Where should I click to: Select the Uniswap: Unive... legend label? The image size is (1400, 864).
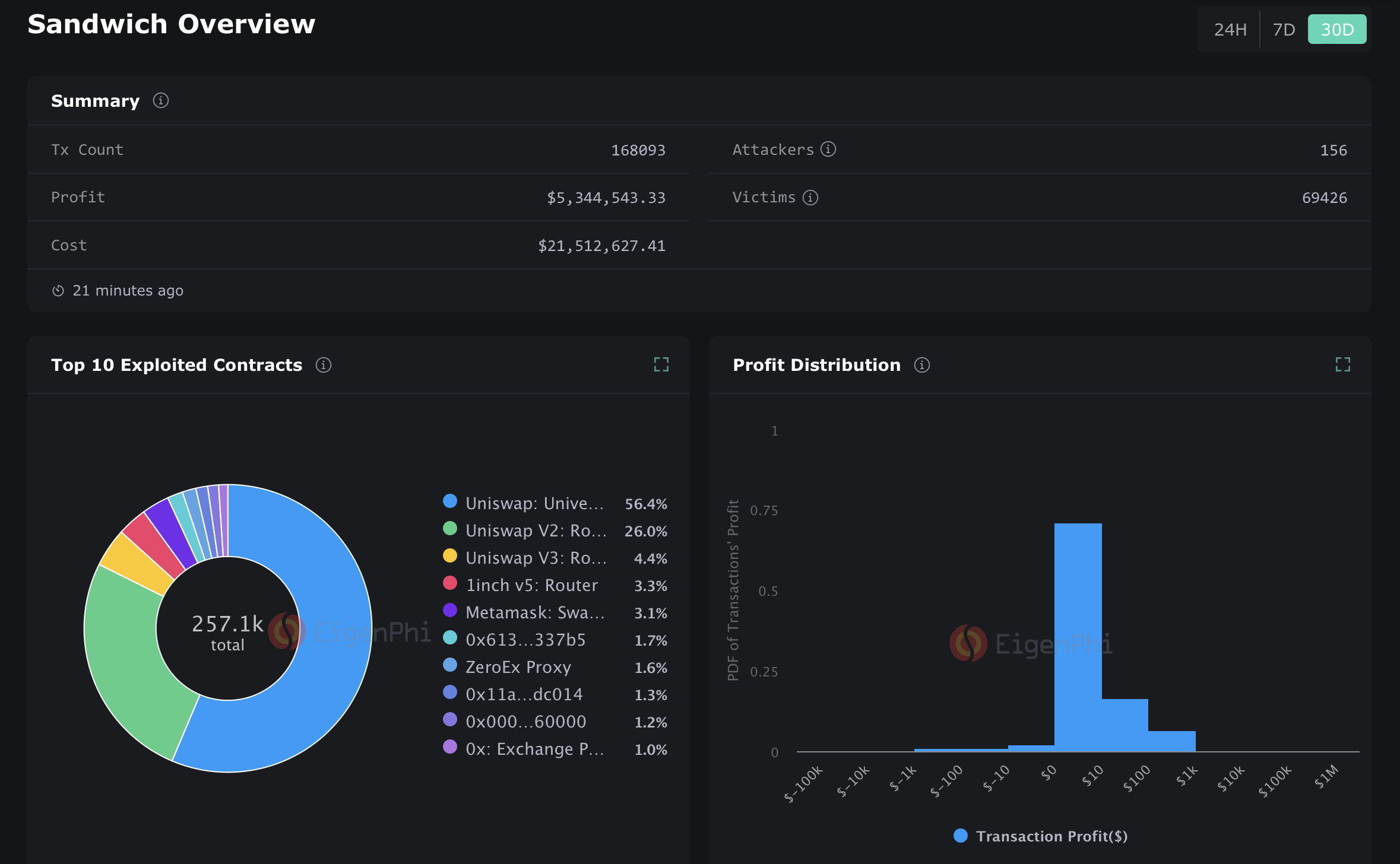tap(534, 503)
